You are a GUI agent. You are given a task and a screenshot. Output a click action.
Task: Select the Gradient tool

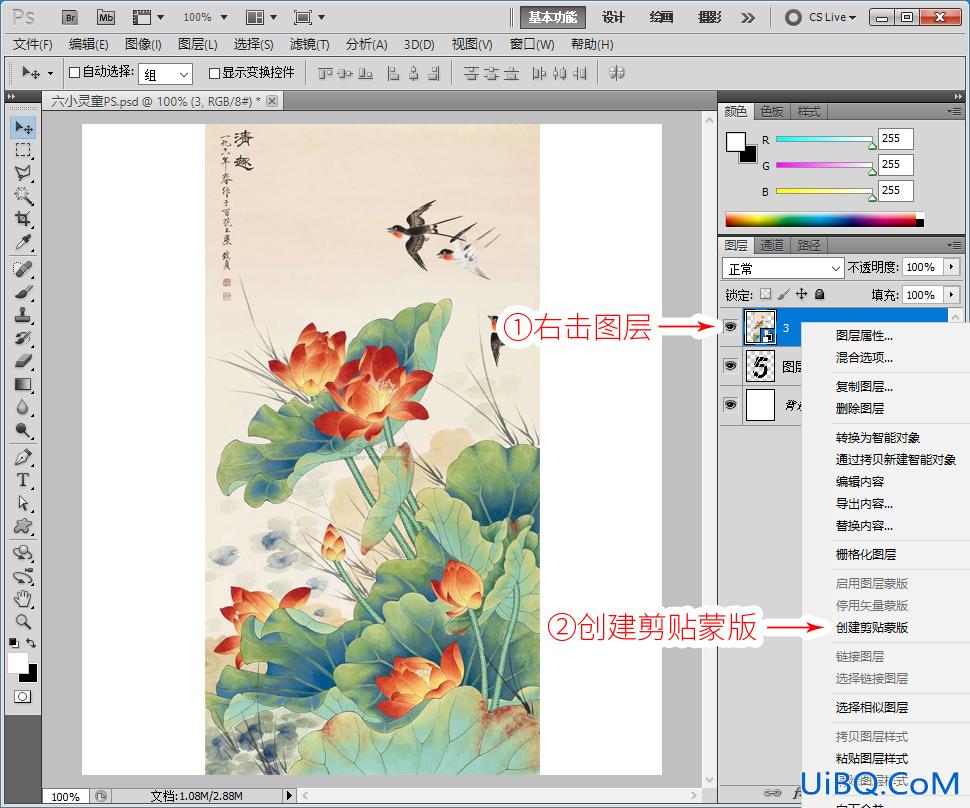pyautogui.click(x=24, y=384)
